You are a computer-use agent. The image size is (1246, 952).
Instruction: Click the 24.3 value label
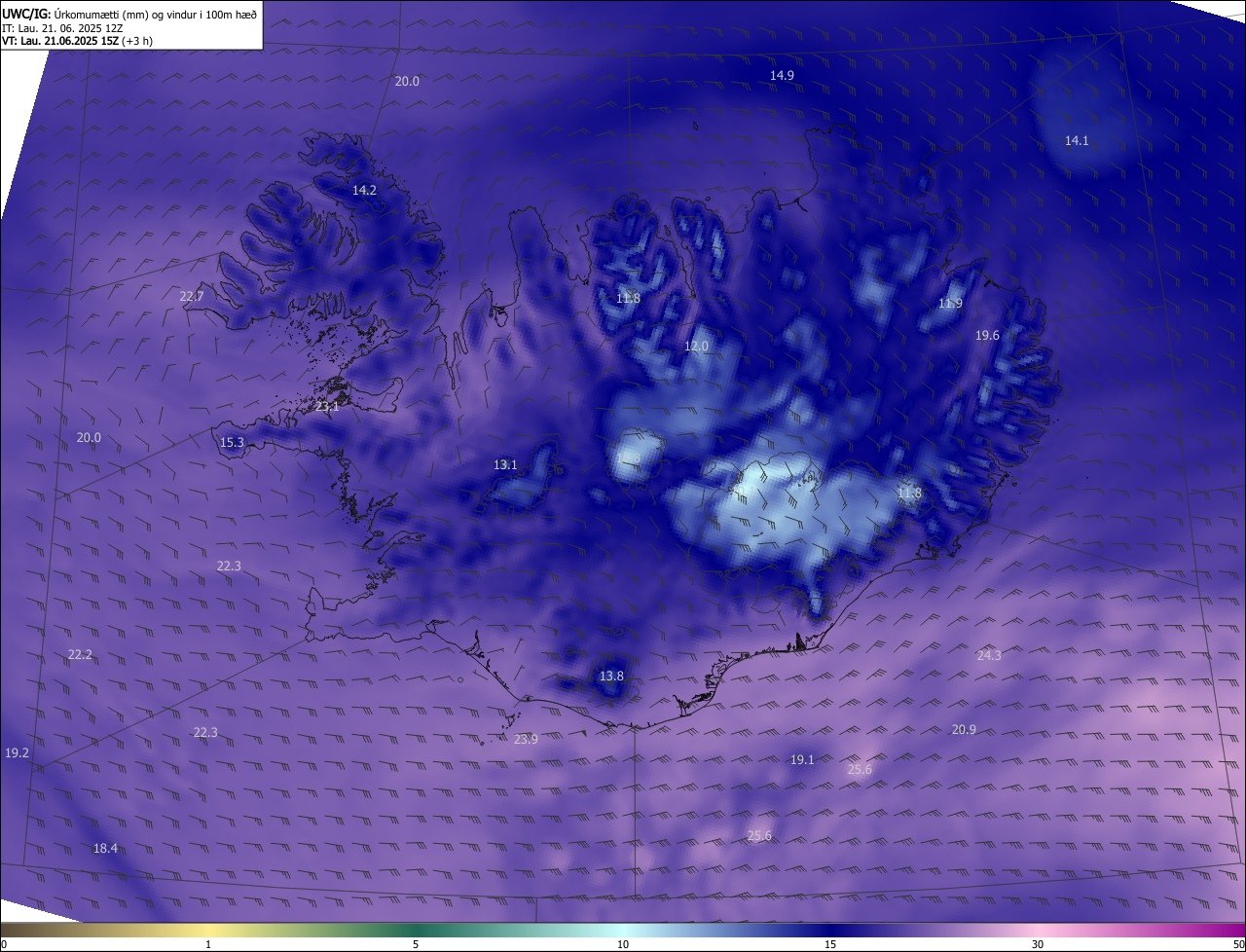tap(989, 655)
